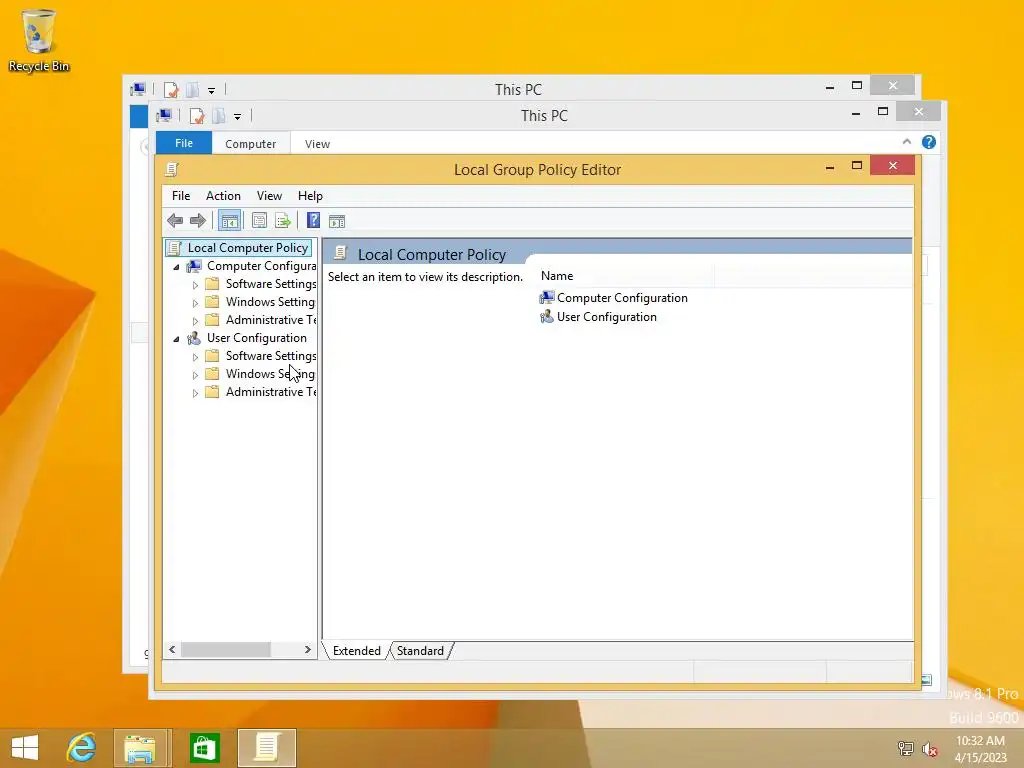
Task: Click the front This PC window system icon
Action: [164, 116]
